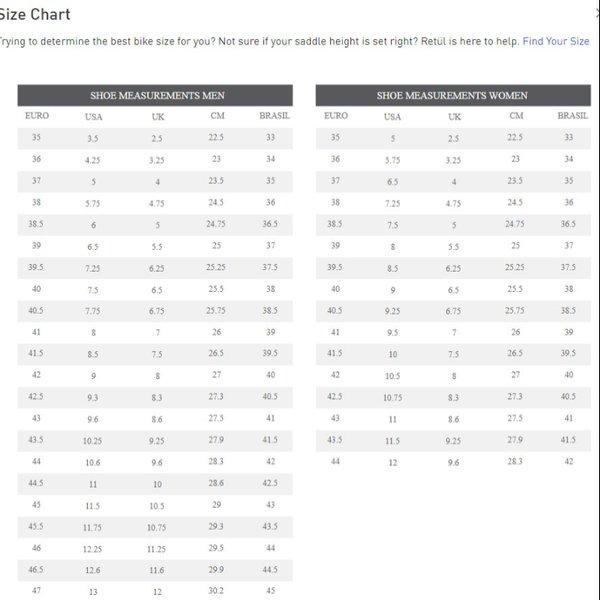Viewport: 600px width, 600px height.
Task: Click UK column header in women's table
Action: (454, 117)
